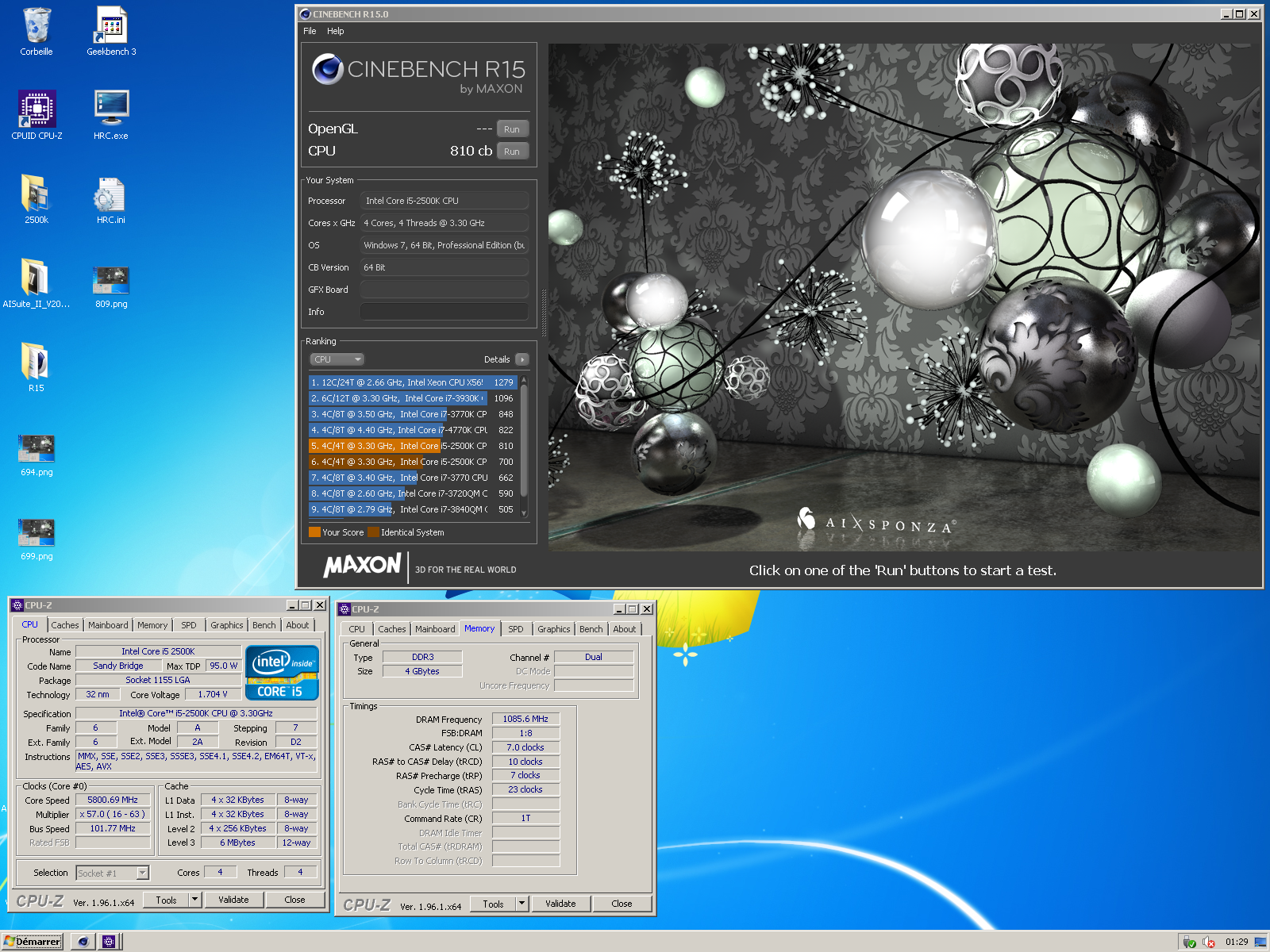The width and height of the screenshot is (1270, 952).
Task: Click the Info input field in Your System
Action: pos(444,312)
